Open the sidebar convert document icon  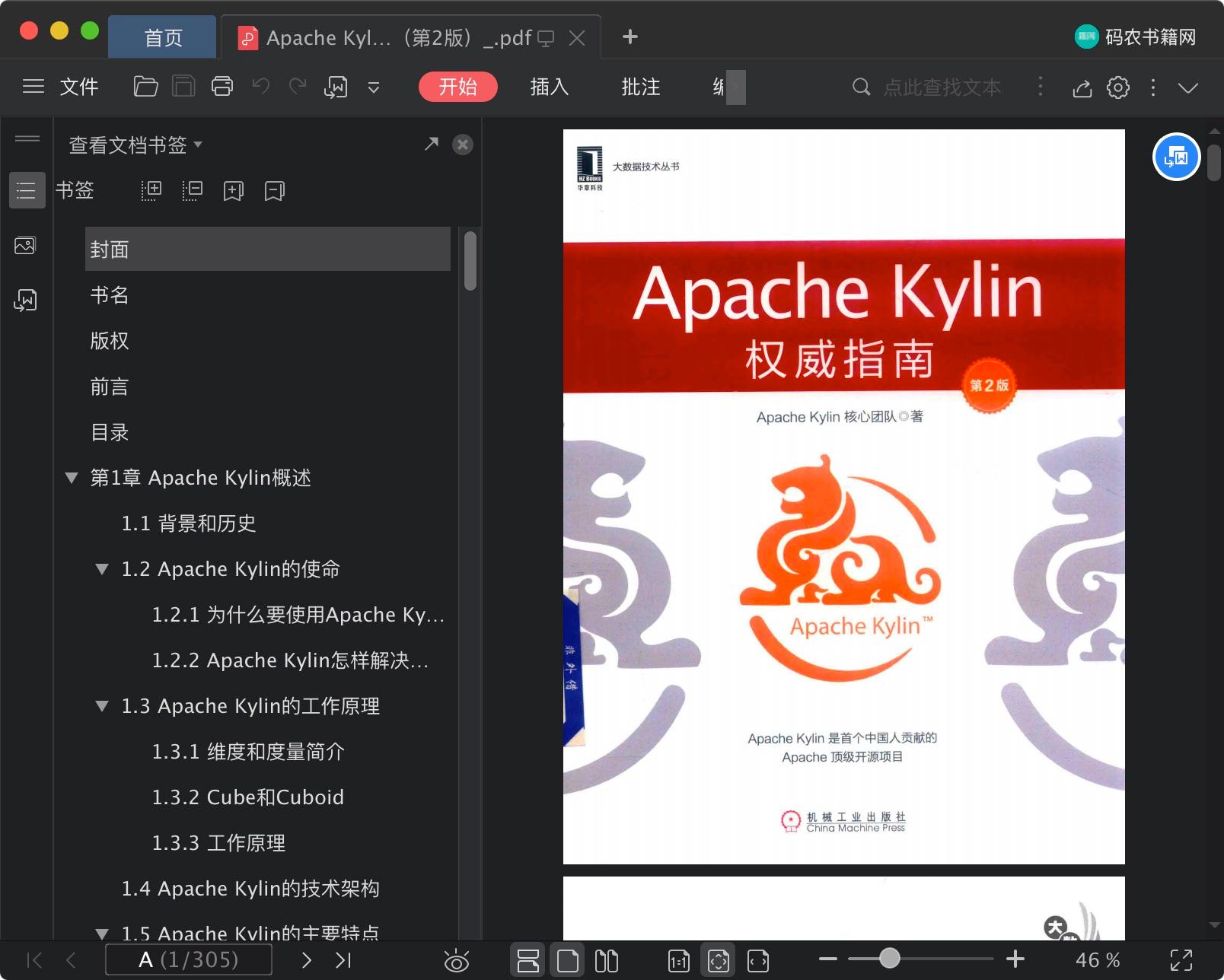click(x=25, y=301)
